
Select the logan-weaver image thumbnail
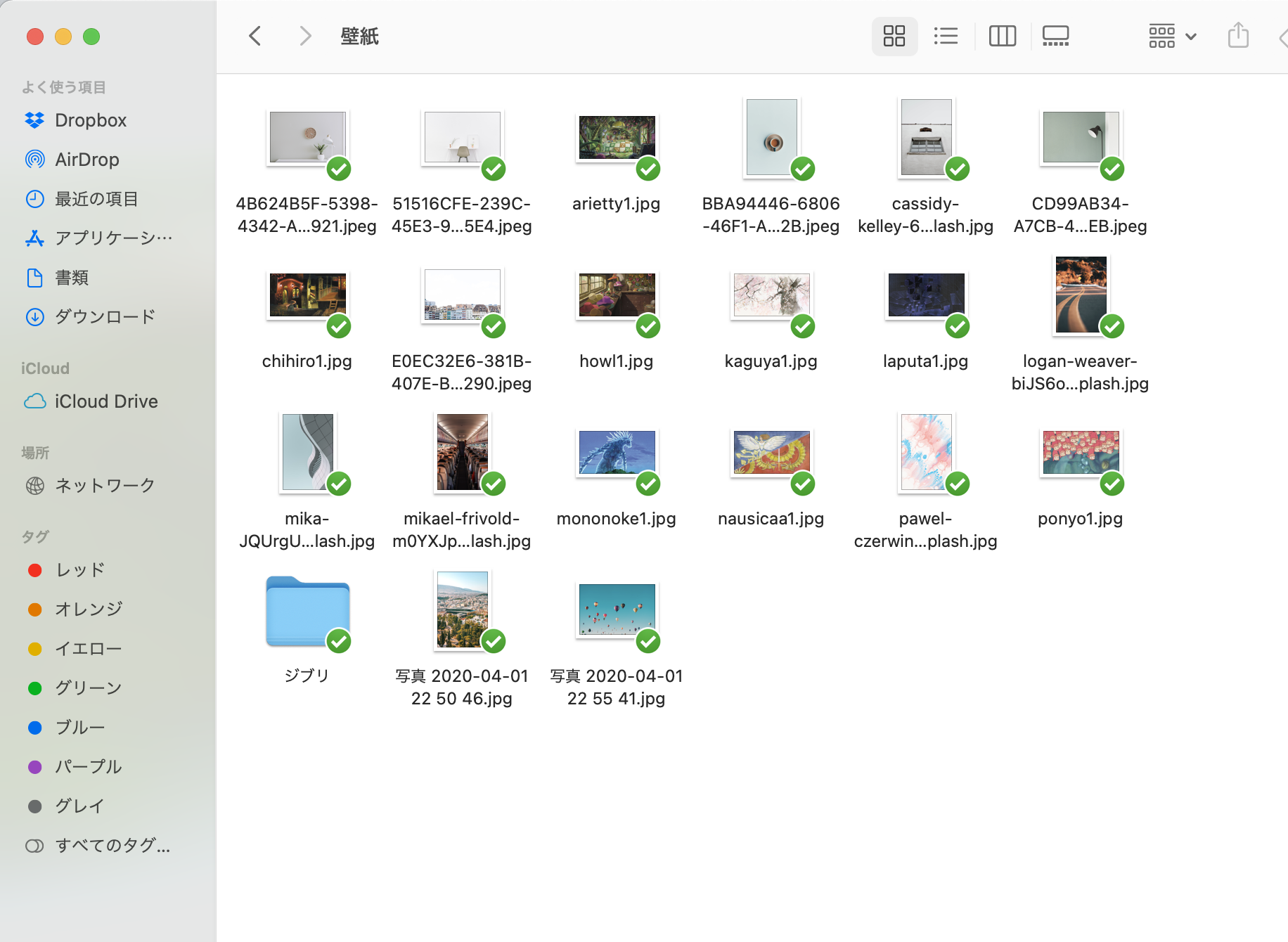click(1081, 295)
